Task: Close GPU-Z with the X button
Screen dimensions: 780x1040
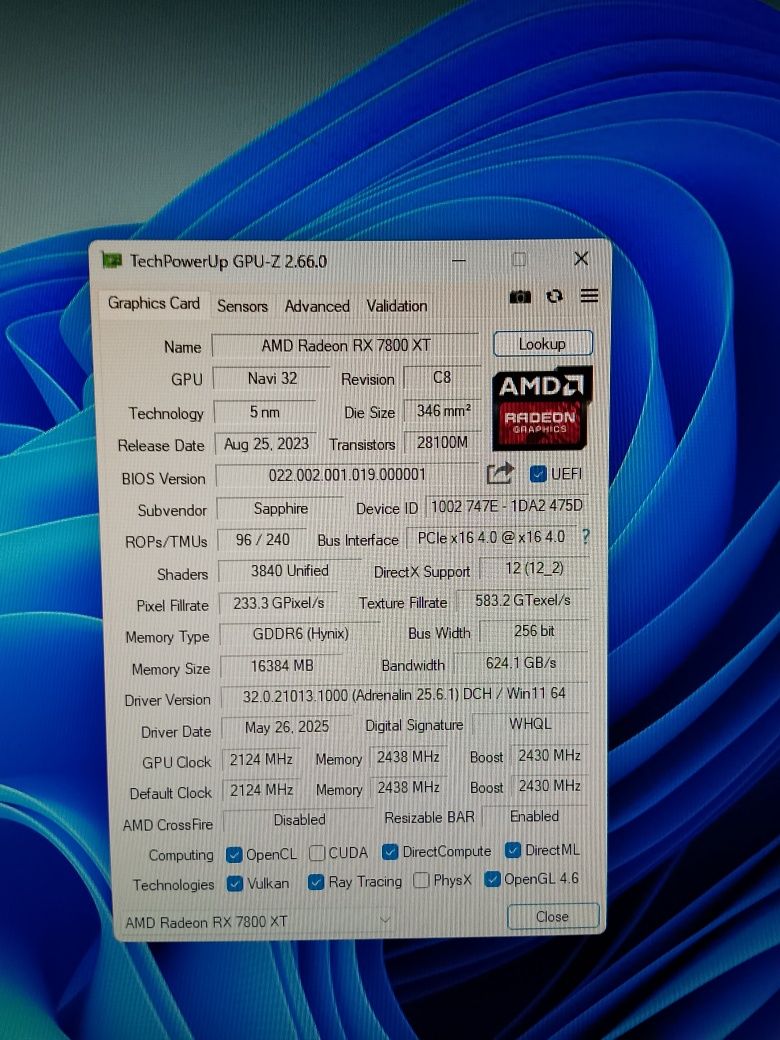Action: tap(581, 258)
